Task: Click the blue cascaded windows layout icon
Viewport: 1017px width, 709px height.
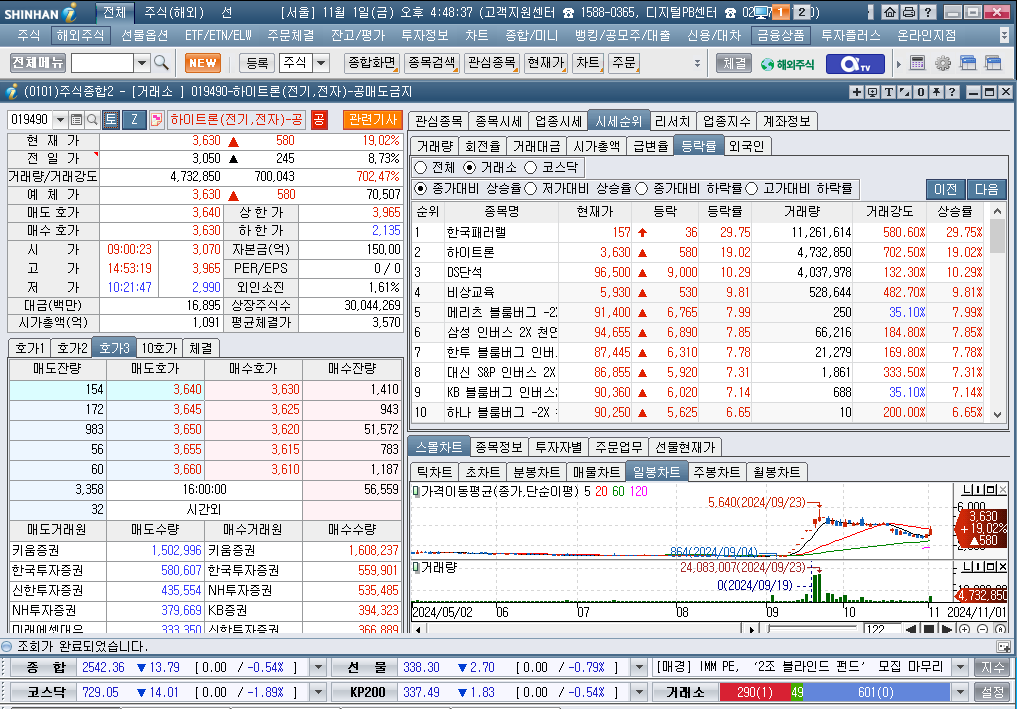Action: [x=968, y=63]
